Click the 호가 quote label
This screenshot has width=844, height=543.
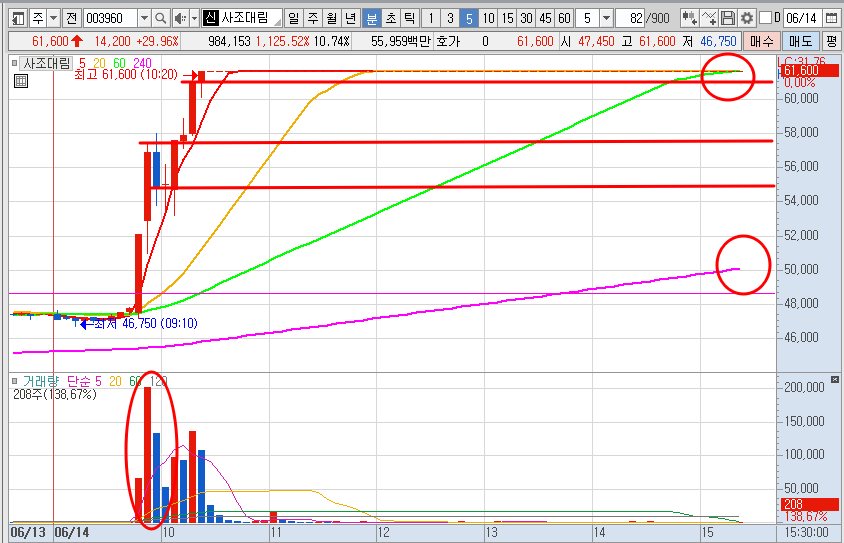[x=448, y=41]
